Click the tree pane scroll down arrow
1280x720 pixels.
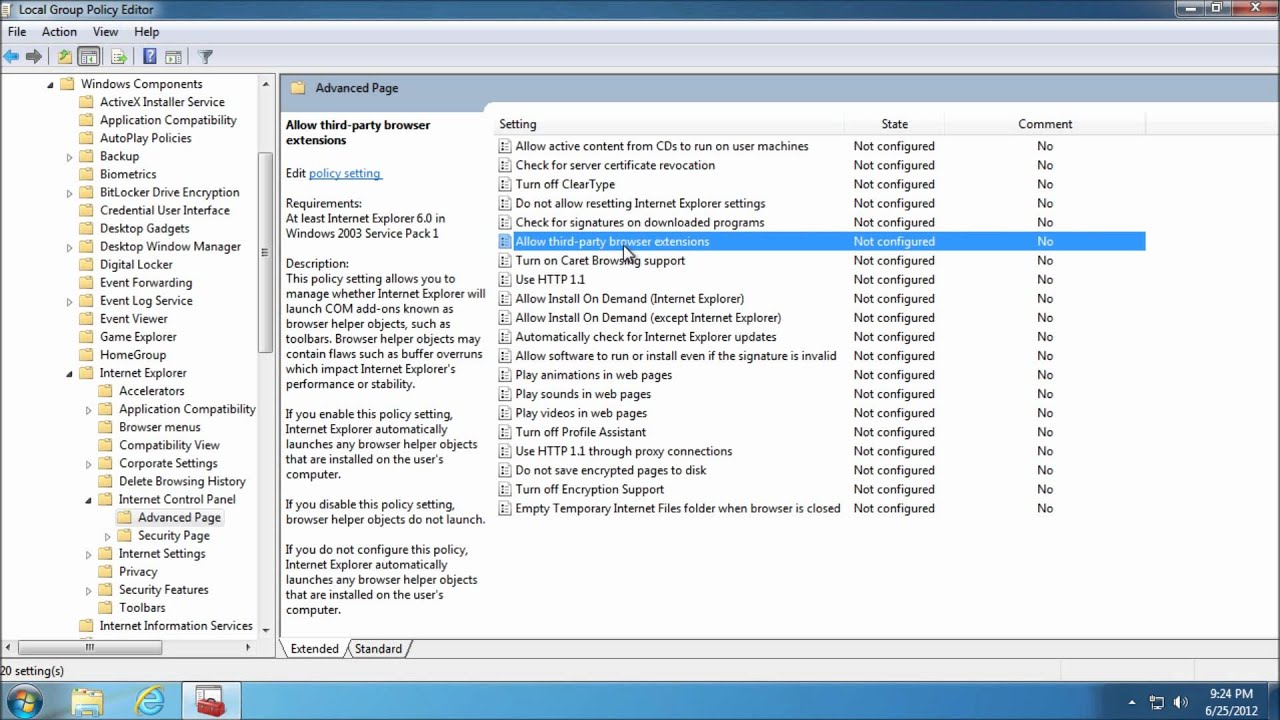(x=265, y=630)
